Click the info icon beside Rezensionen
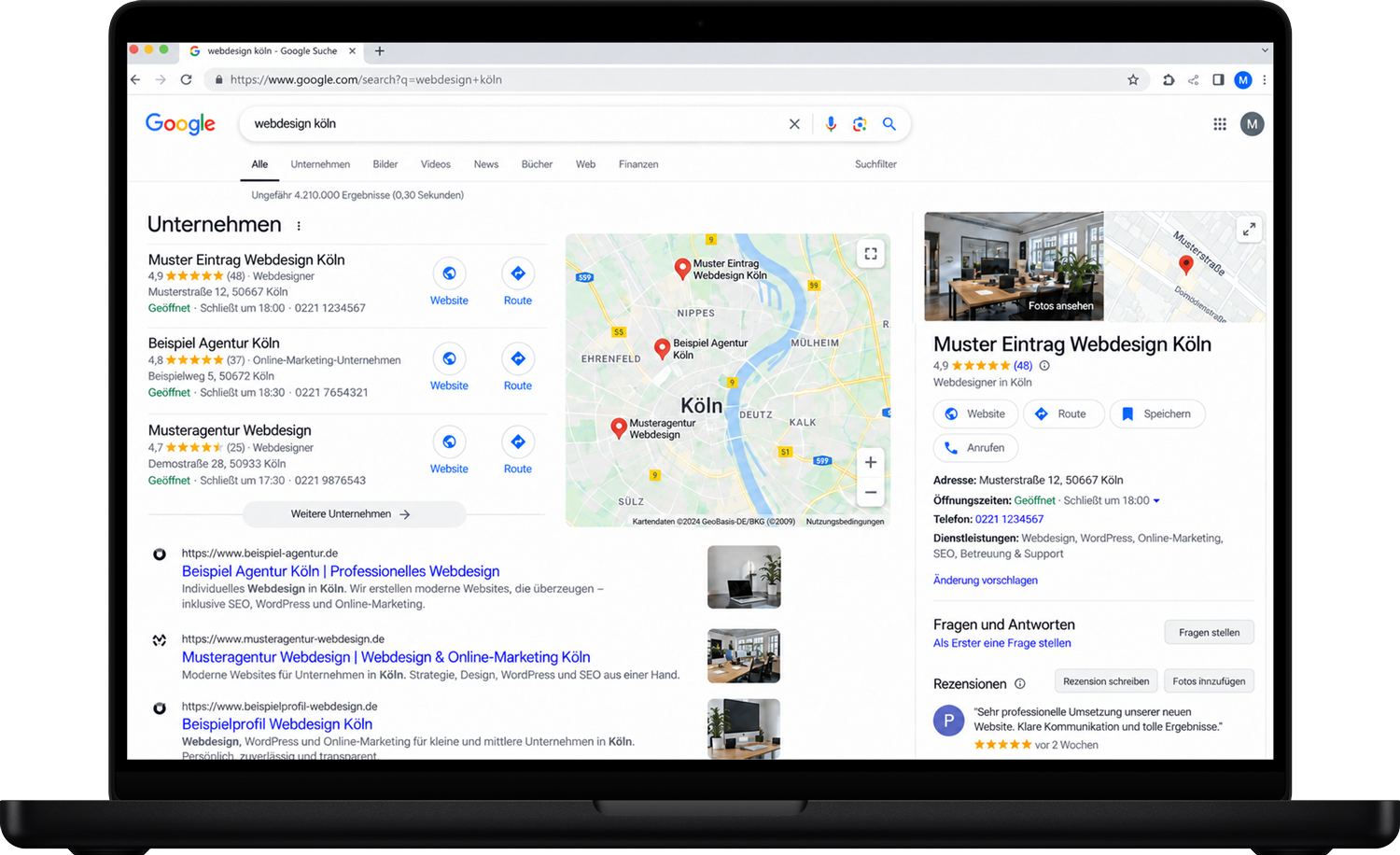1400x855 pixels. (1020, 683)
